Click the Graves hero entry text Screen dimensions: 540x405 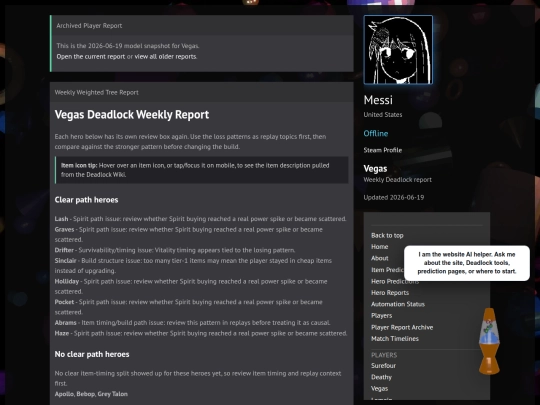tap(189, 235)
